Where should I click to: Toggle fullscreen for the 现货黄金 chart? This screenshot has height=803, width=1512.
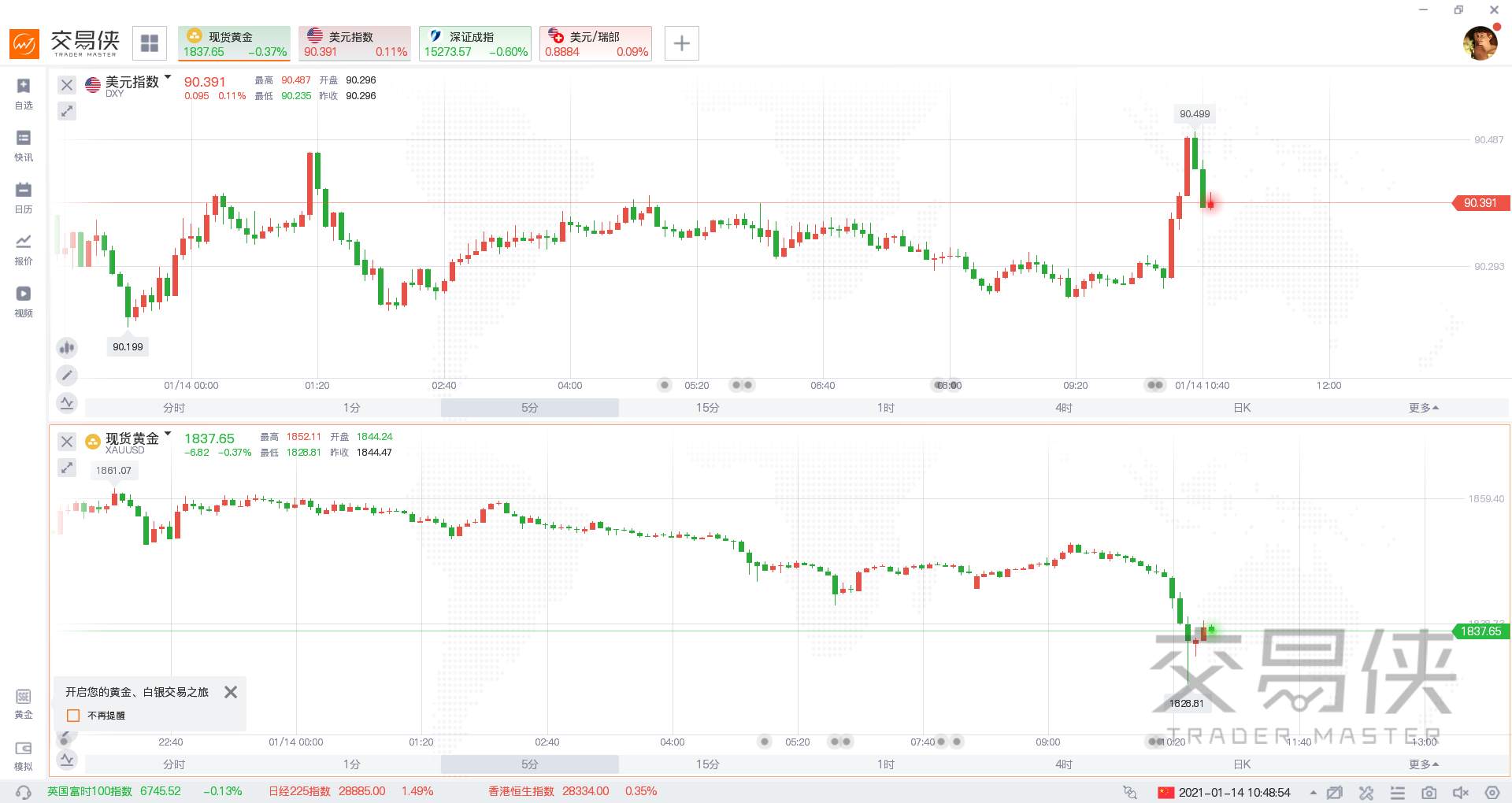67,468
